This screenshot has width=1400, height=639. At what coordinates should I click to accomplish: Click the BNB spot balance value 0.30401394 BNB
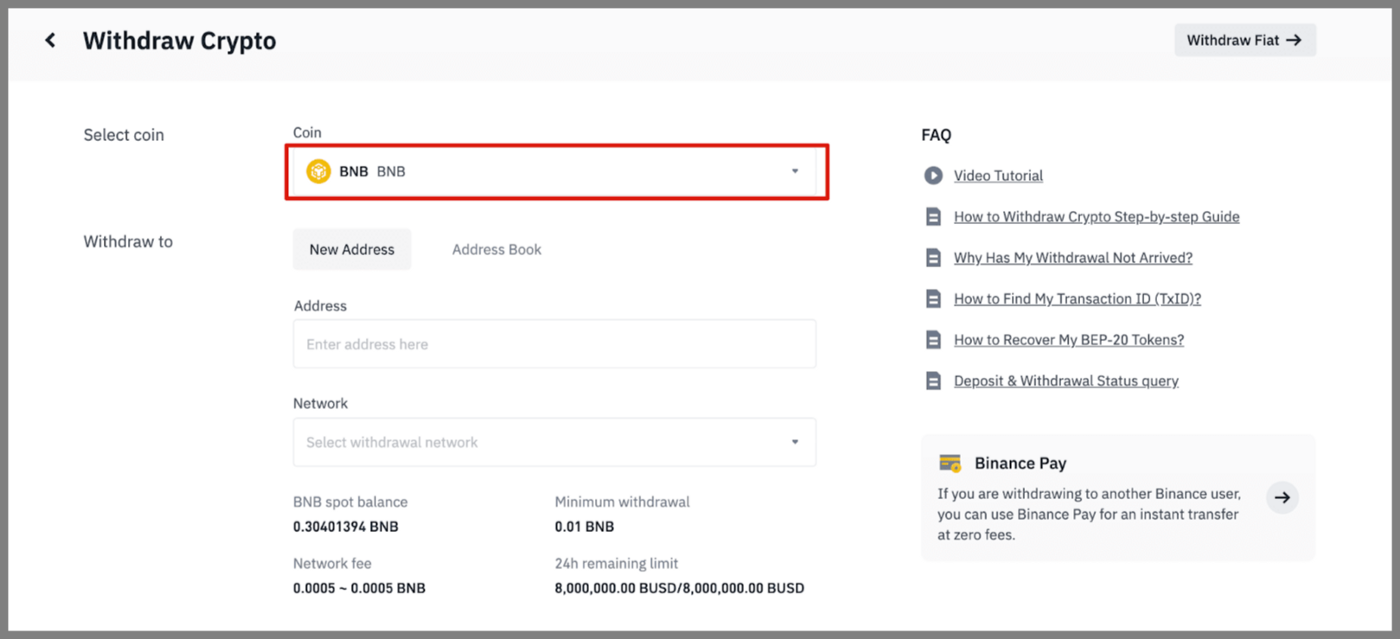[x=346, y=527]
